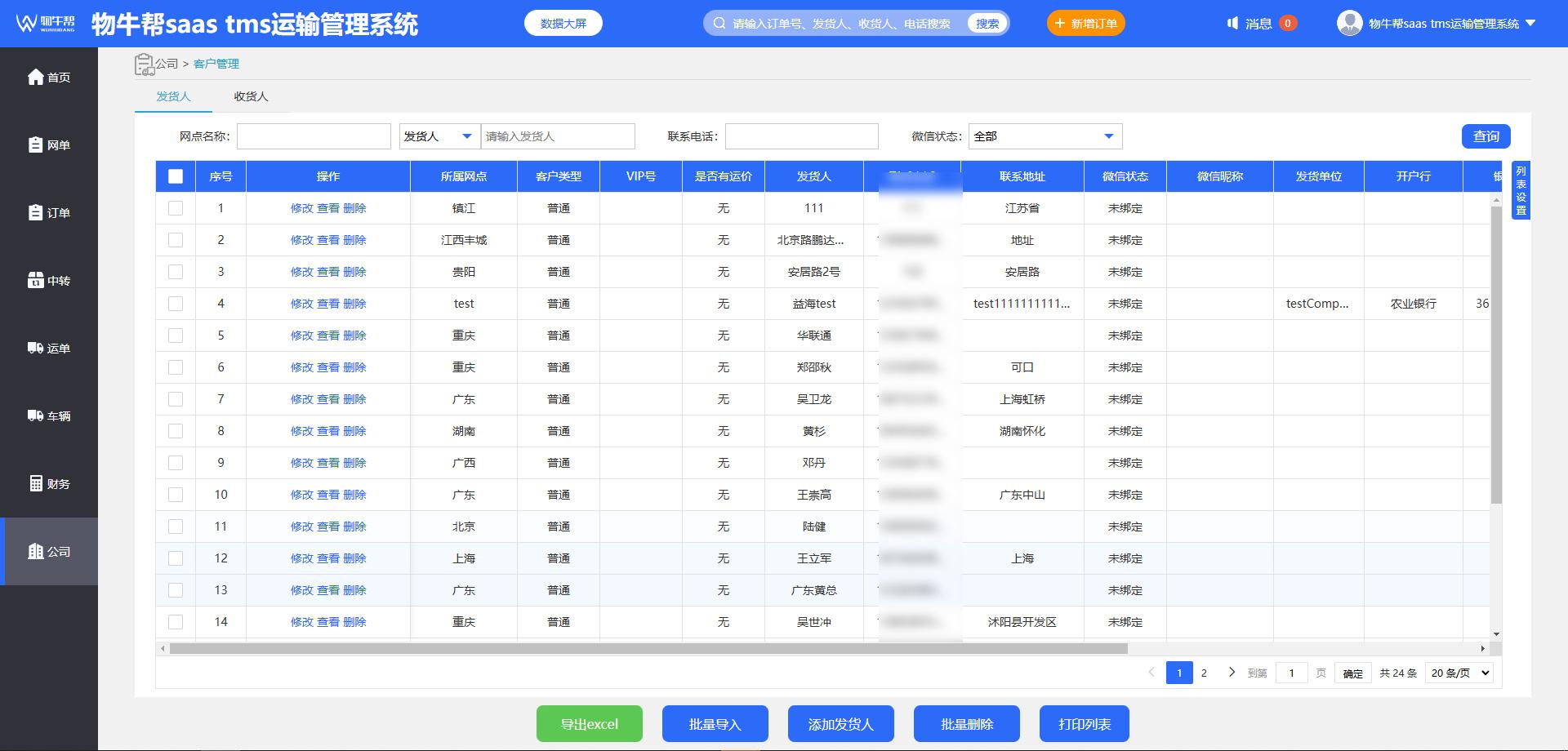Toggle the select-all checkbox in table header

[176, 176]
